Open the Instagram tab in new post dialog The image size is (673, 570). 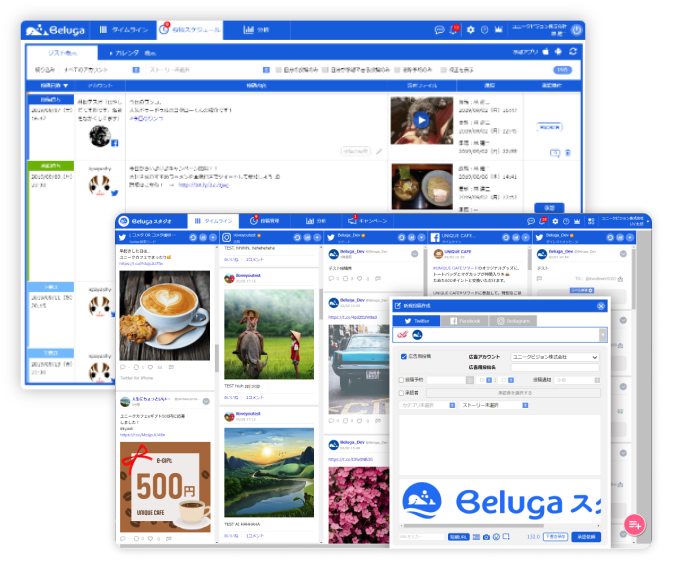point(513,321)
